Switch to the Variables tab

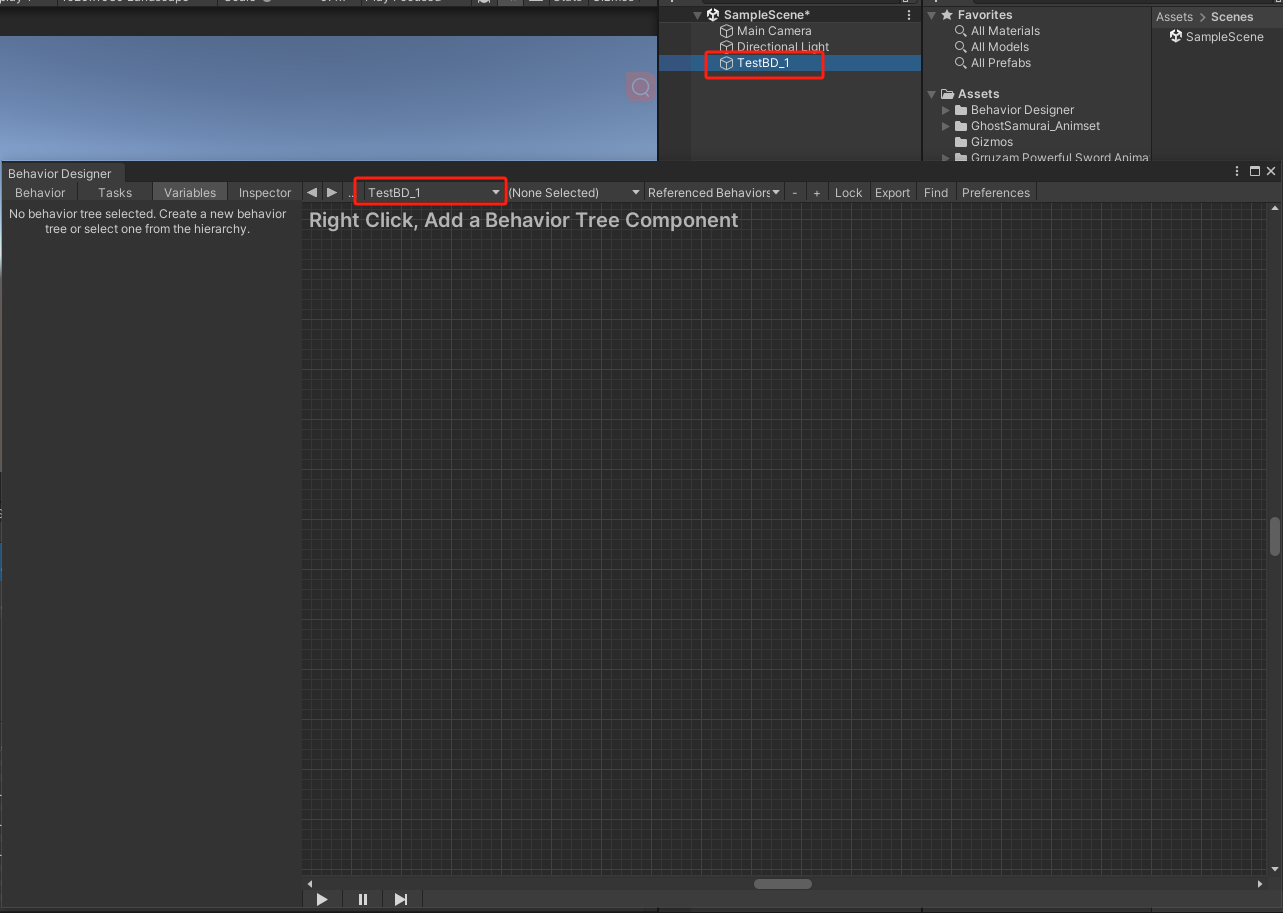(190, 192)
